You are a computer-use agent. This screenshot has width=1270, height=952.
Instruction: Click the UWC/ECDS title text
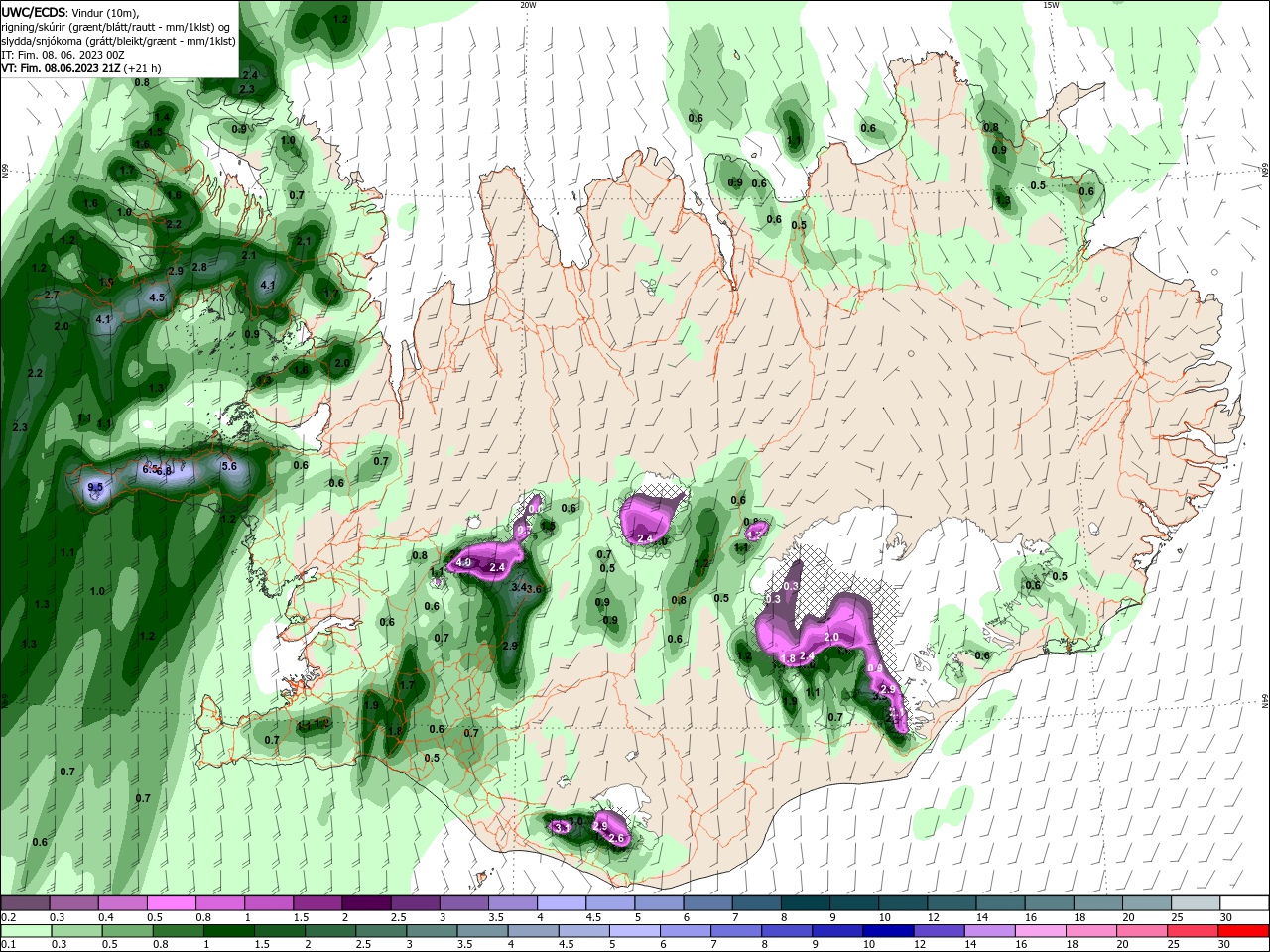tap(35, 12)
